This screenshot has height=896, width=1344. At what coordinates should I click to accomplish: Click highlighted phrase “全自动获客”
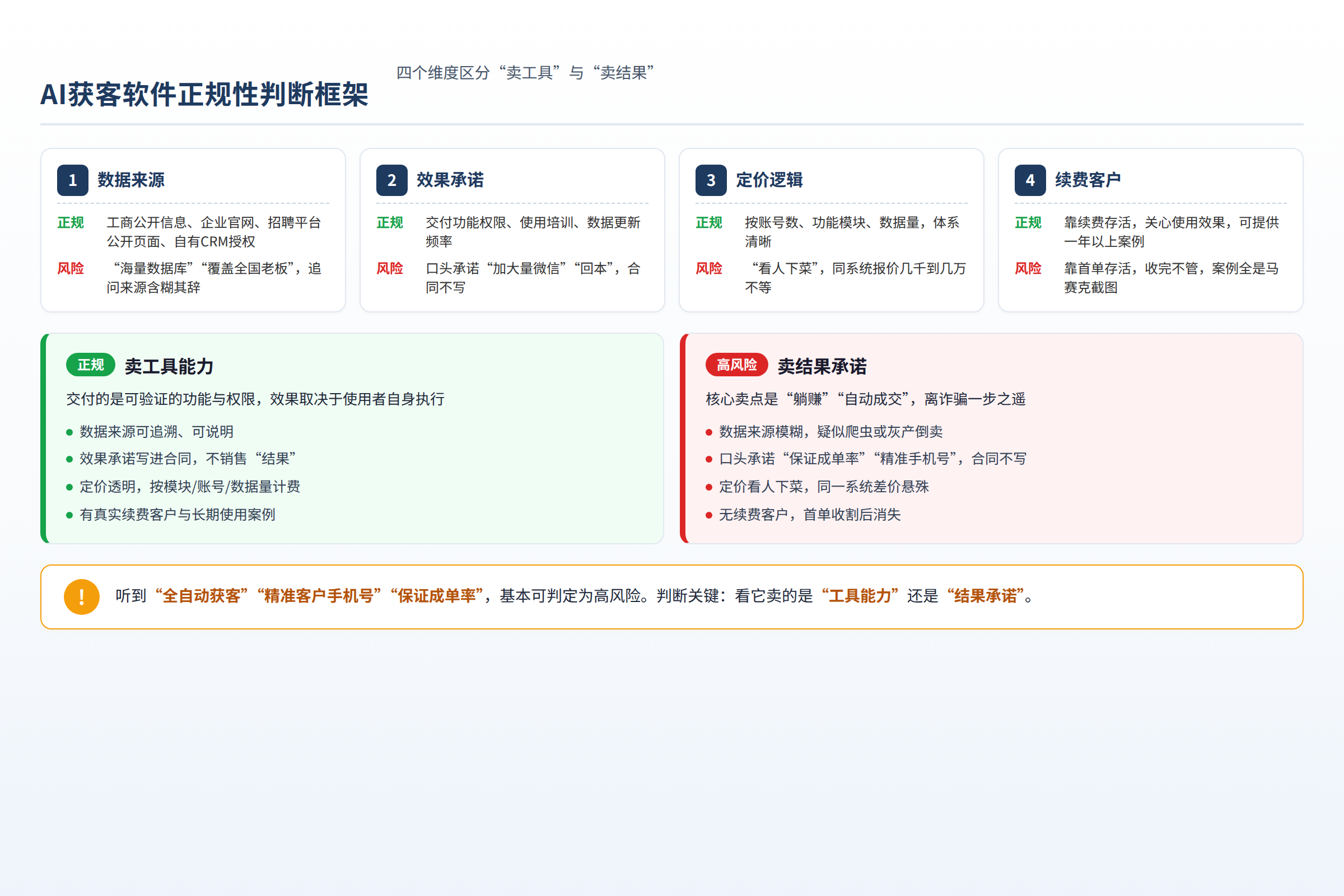[202, 596]
